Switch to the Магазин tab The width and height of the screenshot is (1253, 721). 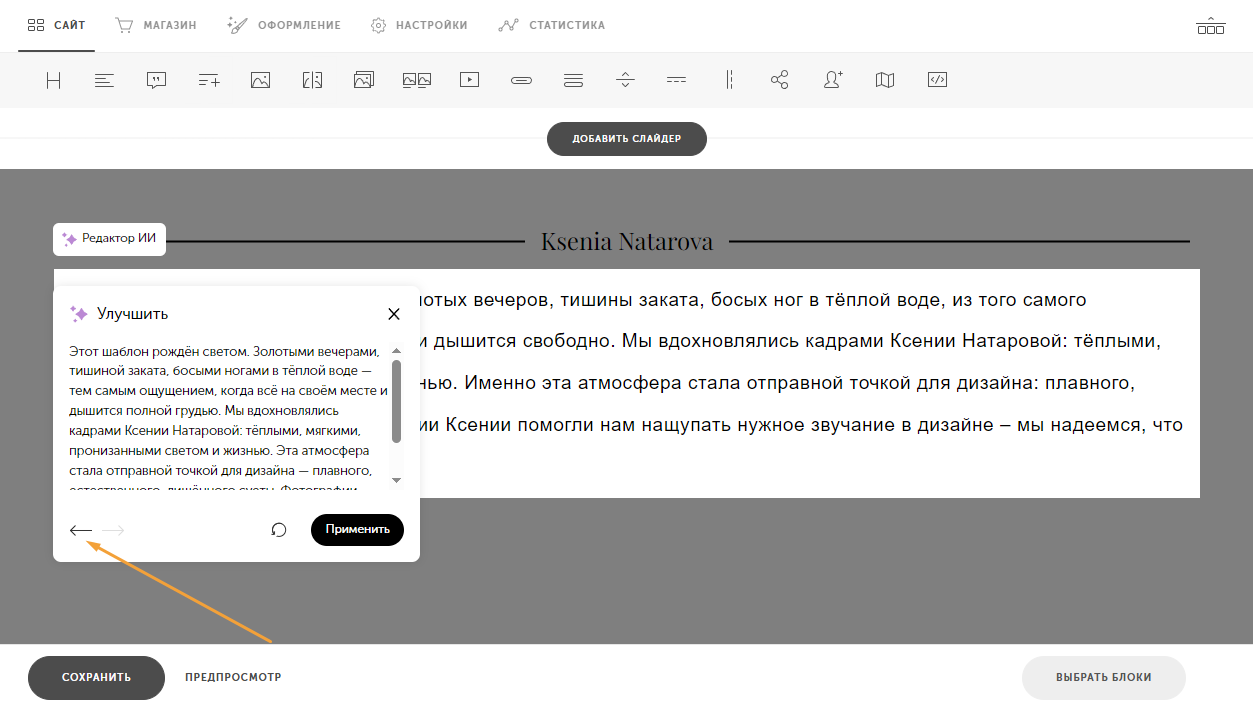click(155, 24)
